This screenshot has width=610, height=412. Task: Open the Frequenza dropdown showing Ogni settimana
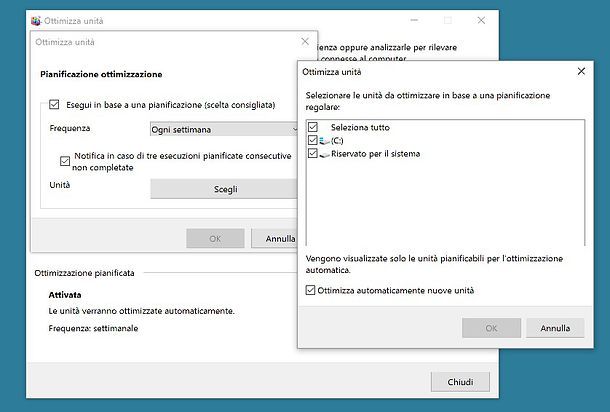(x=224, y=129)
